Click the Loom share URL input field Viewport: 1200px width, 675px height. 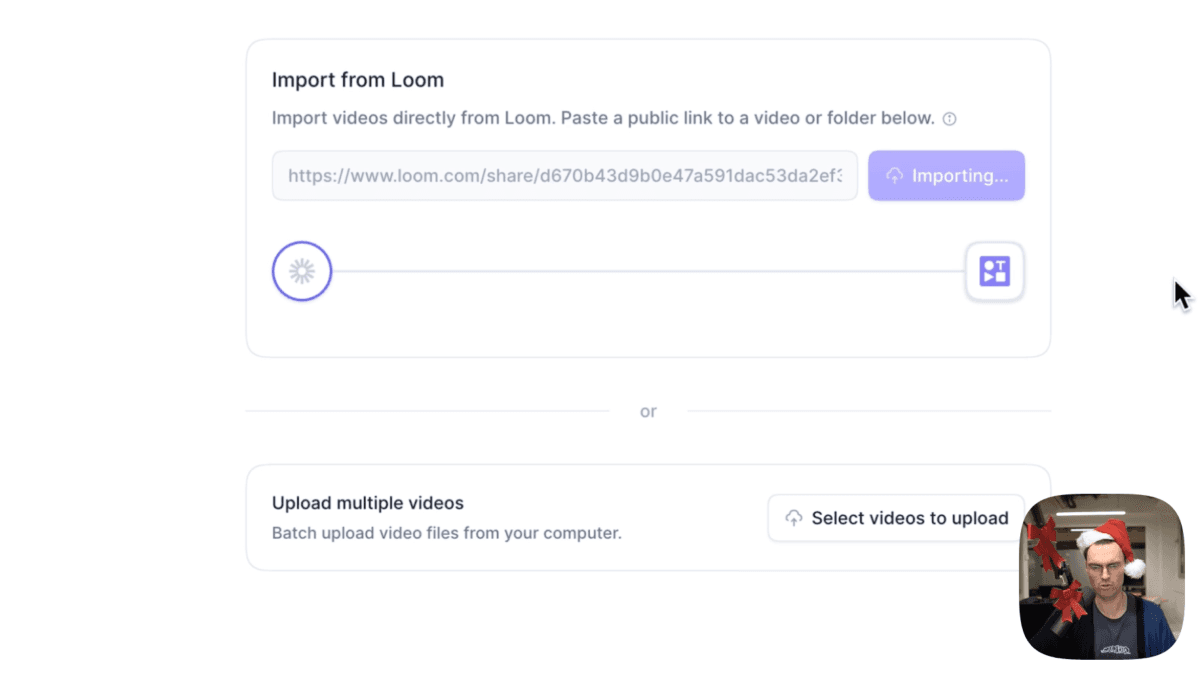click(565, 175)
